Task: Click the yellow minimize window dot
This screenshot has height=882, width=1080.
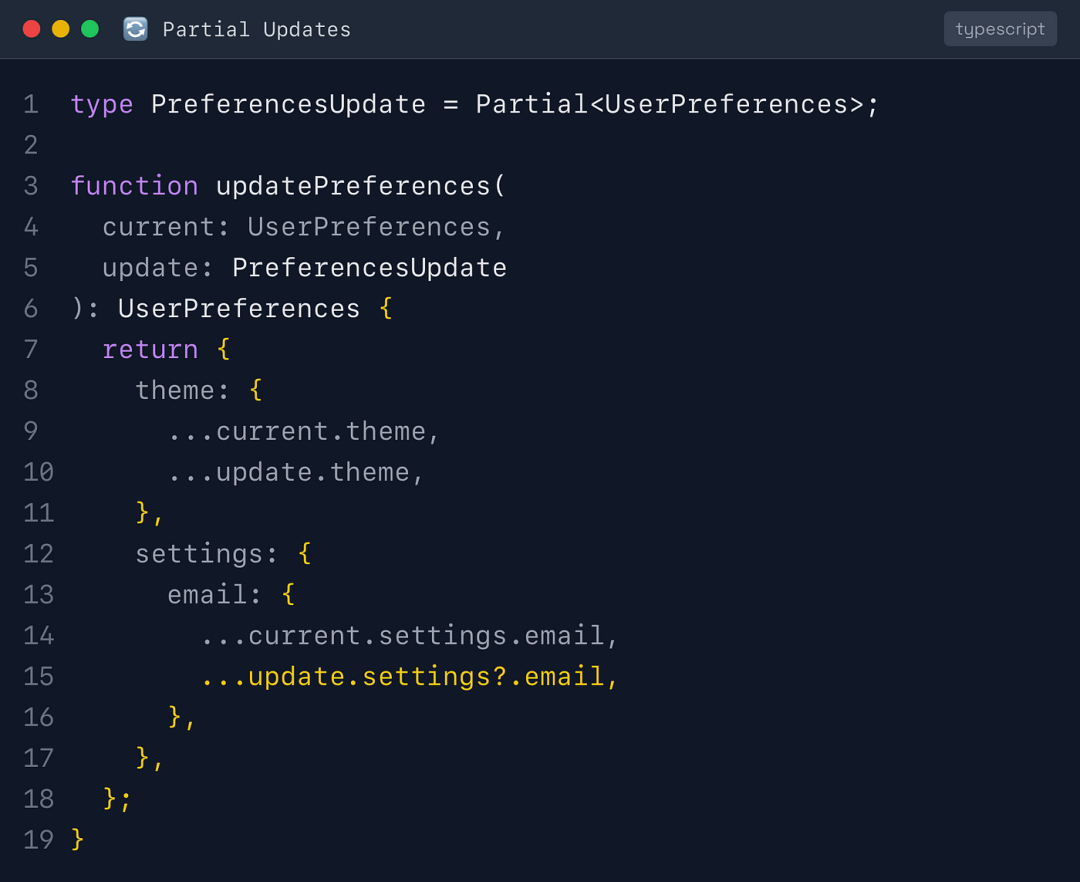Action: [x=60, y=29]
